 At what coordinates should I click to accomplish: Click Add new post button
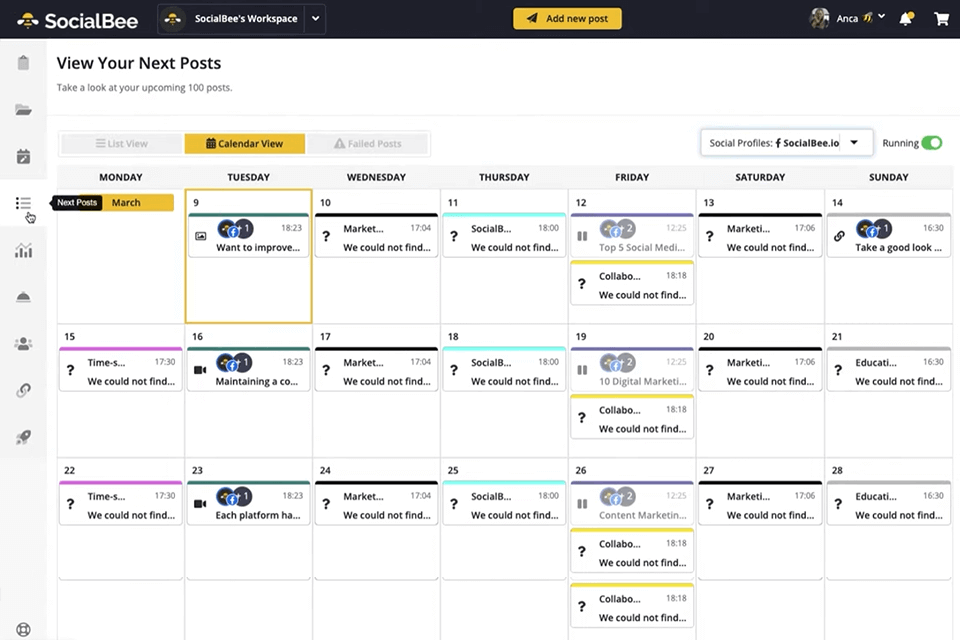coord(567,18)
